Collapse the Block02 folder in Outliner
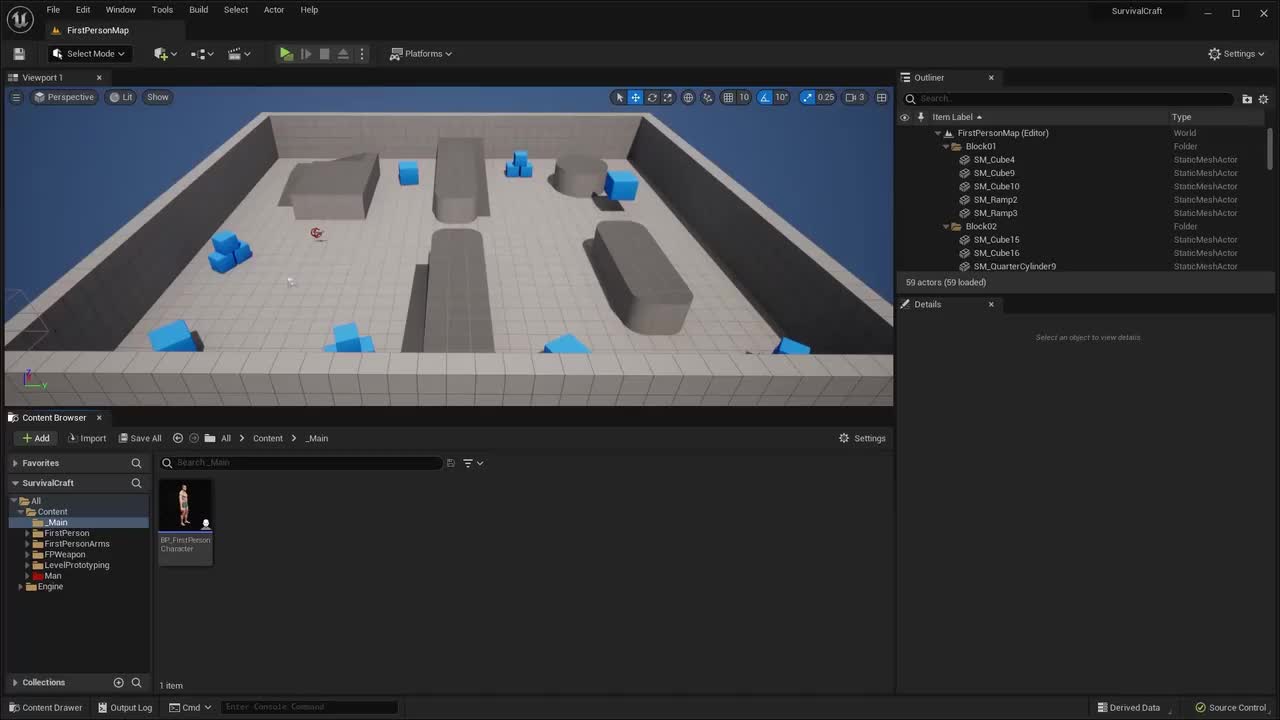This screenshot has width=1280, height=720. 945,226
